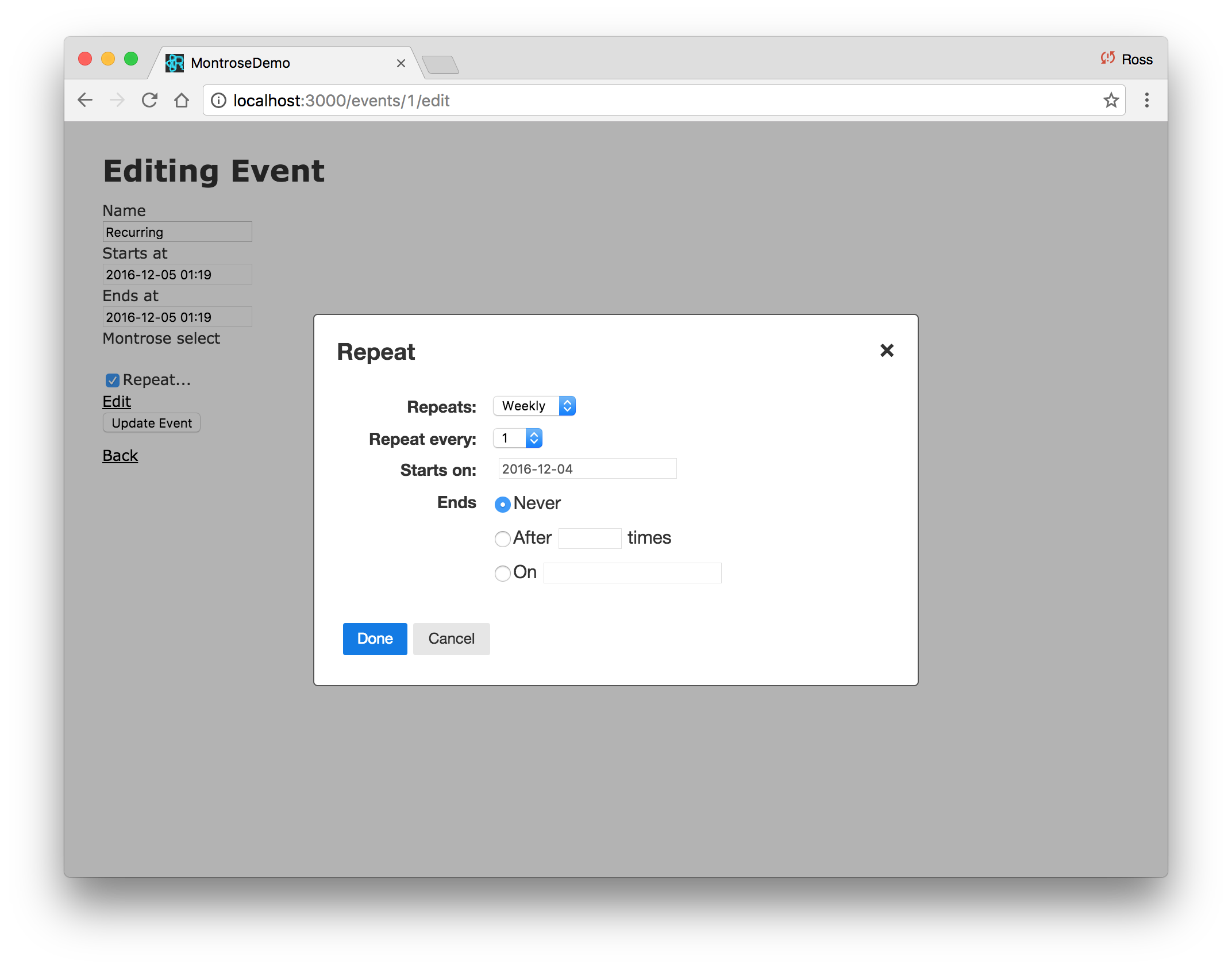Bookmark page with star icon
This screenshot has height=969, width=1232.
click(1111, 101)
